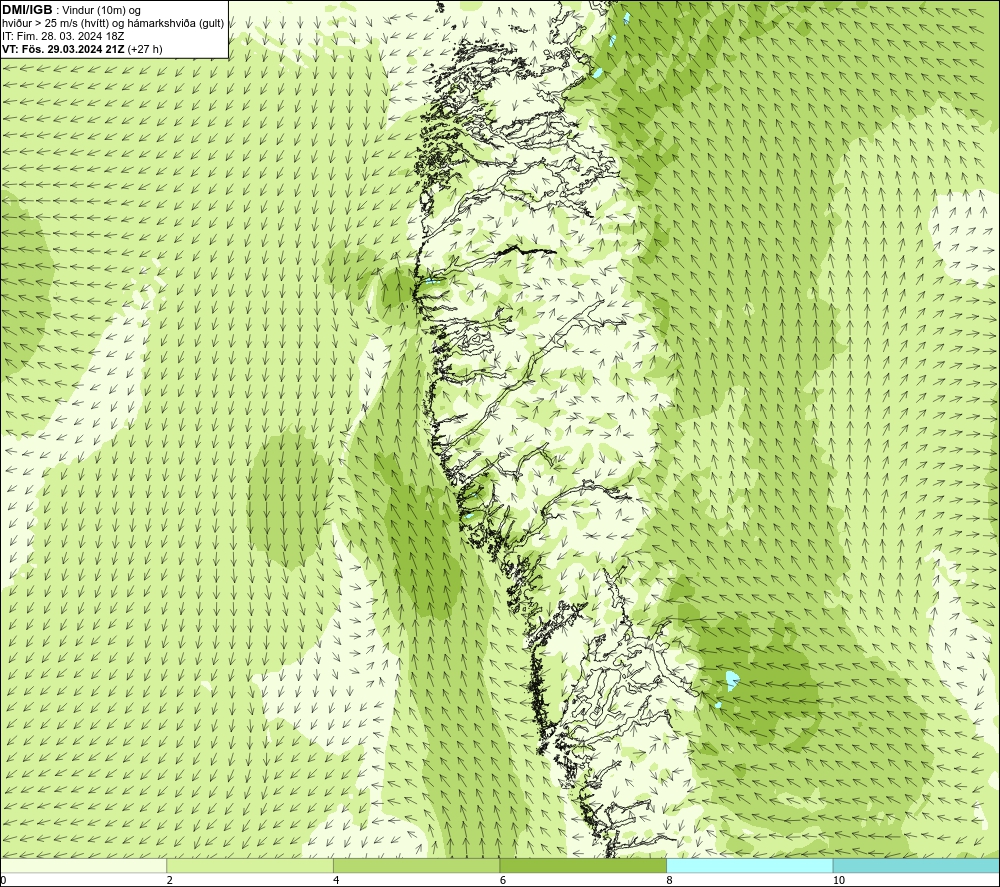Click the 'Vindur (10m) og' header text
The width and height of the screenshot is (1000, 887).
point(101,11)
